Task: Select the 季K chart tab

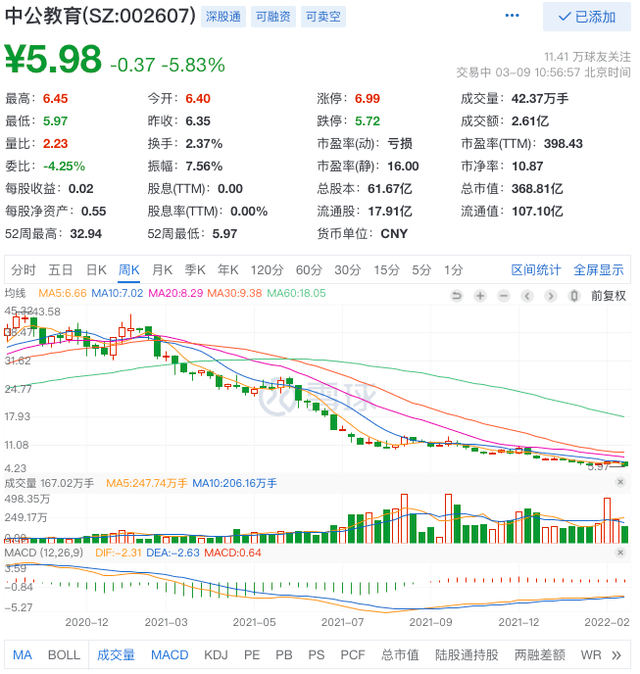Action: pyautogui.click(x=195, y=270)
